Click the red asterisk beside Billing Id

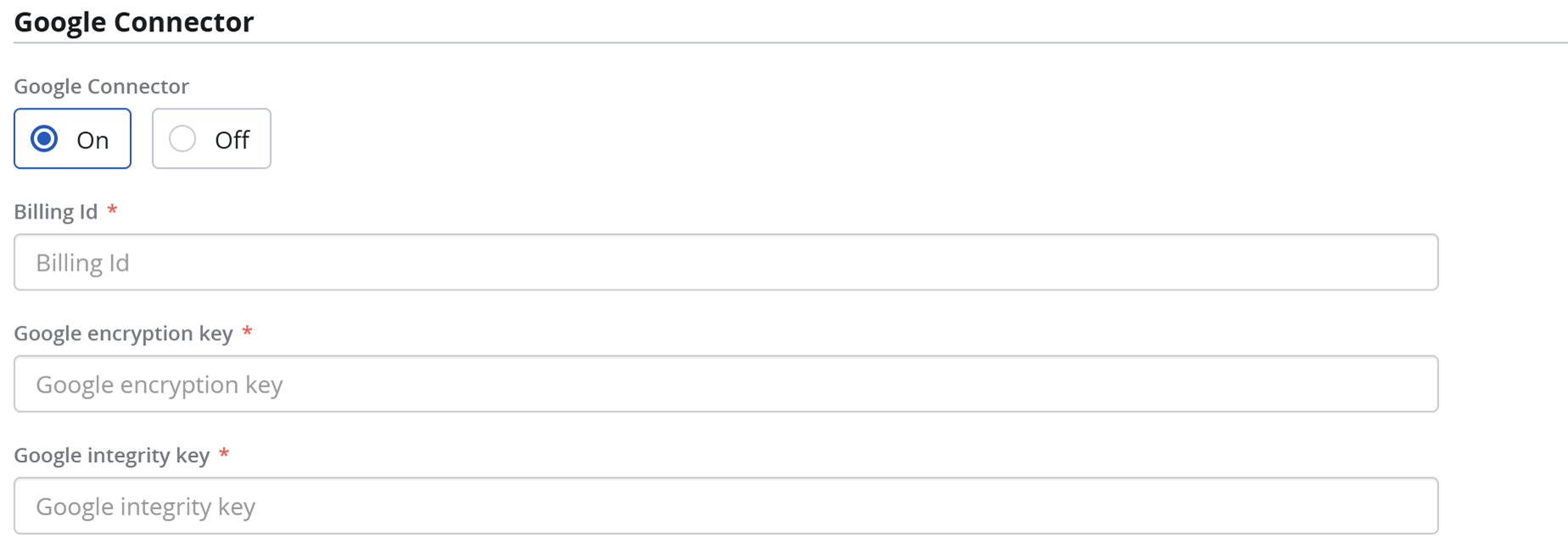click(x=112, y=210)
